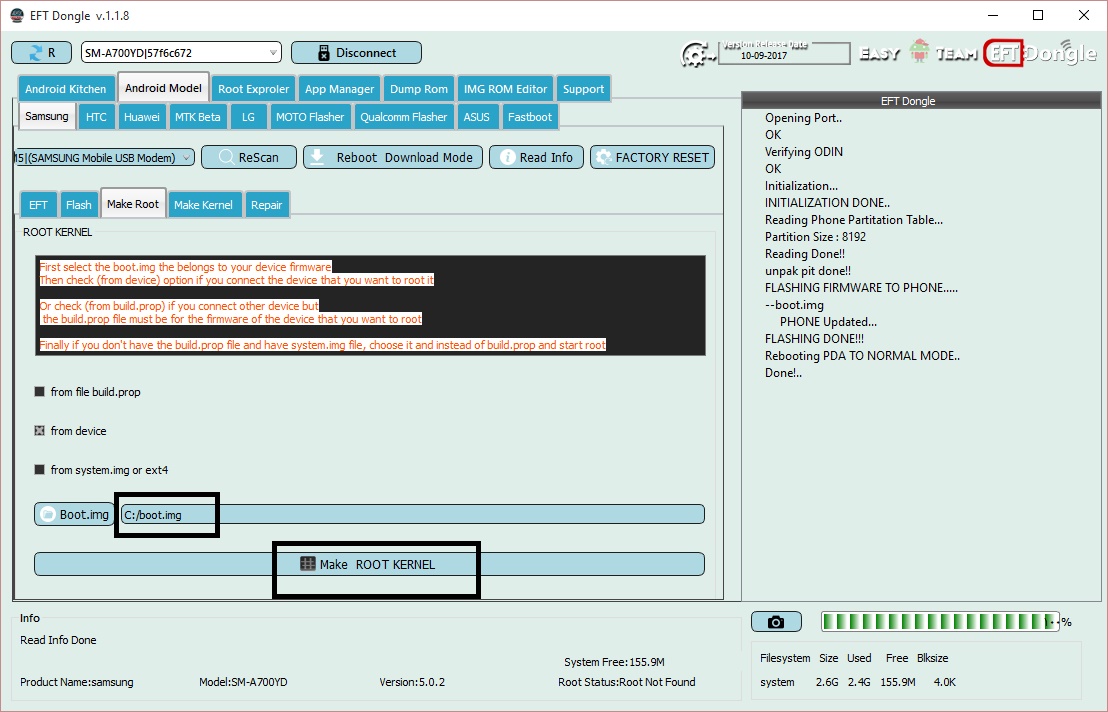
Task: Open the SM-A700YD device dropdown
Action: point(181,52)
